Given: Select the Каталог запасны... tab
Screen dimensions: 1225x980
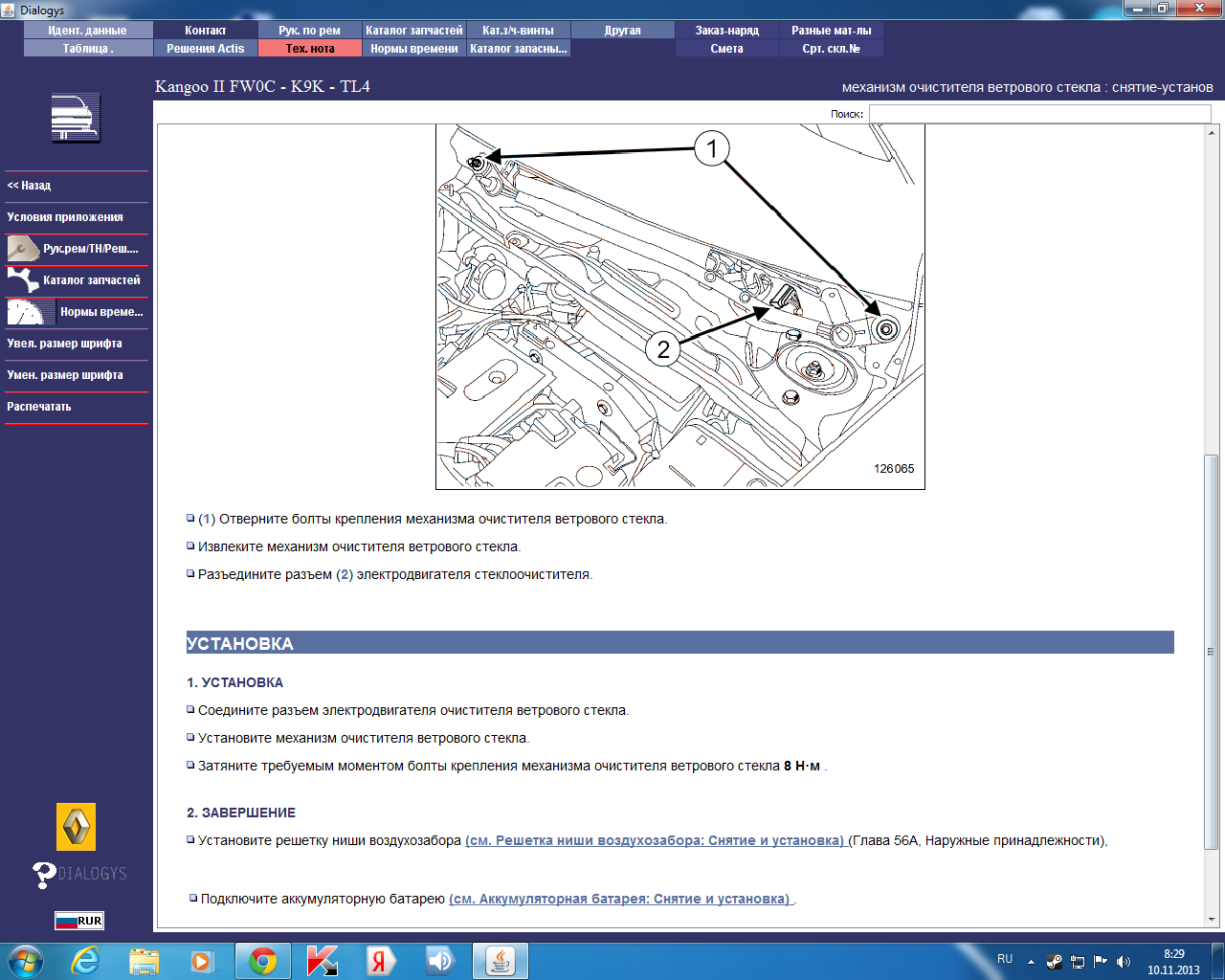Looking at the screenshot, I should point(519,49).
